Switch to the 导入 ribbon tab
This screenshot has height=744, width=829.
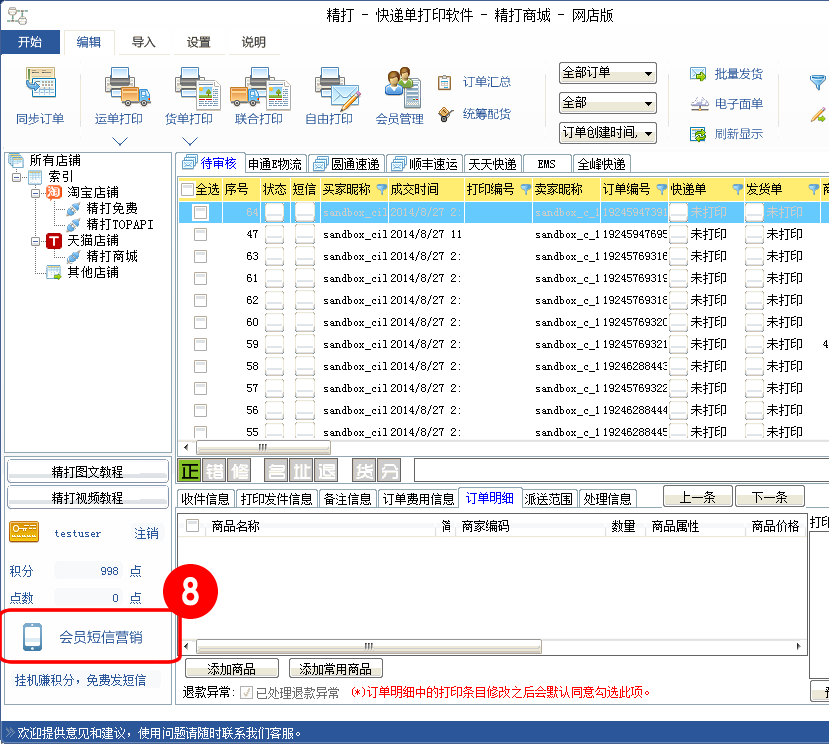tap(144, 42)
